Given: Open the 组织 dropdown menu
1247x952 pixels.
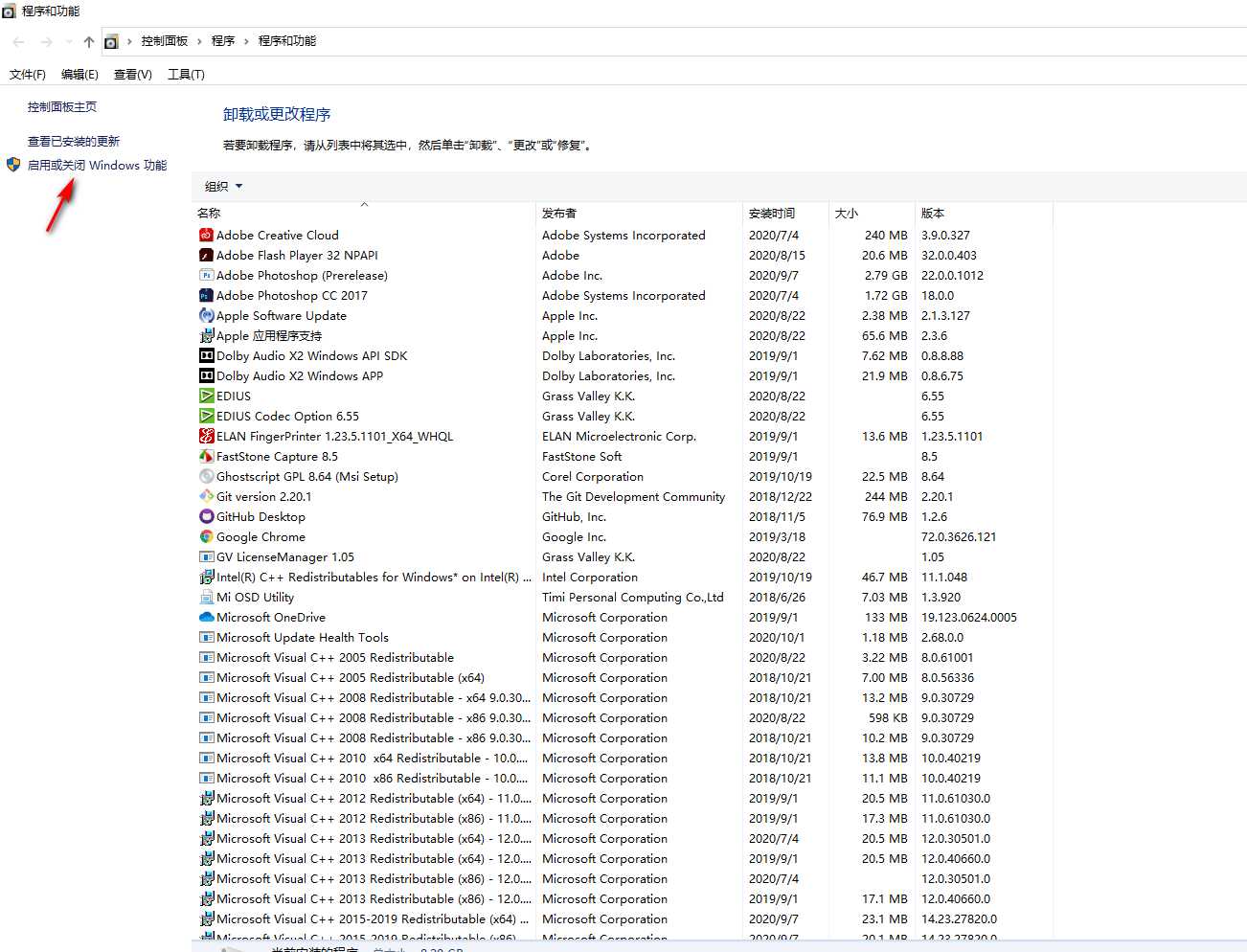Looking at the screenshot, I should point(223,186).
